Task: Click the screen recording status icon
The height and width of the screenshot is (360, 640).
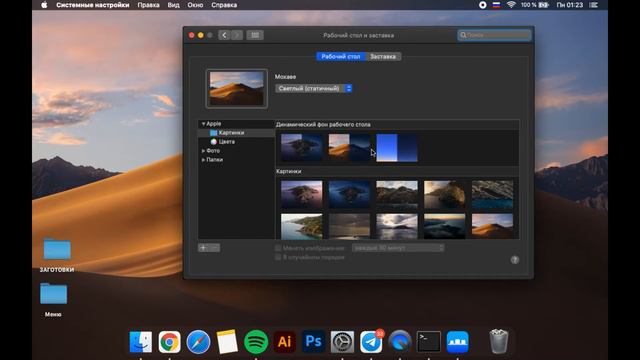Action: (x=482, y=5)
